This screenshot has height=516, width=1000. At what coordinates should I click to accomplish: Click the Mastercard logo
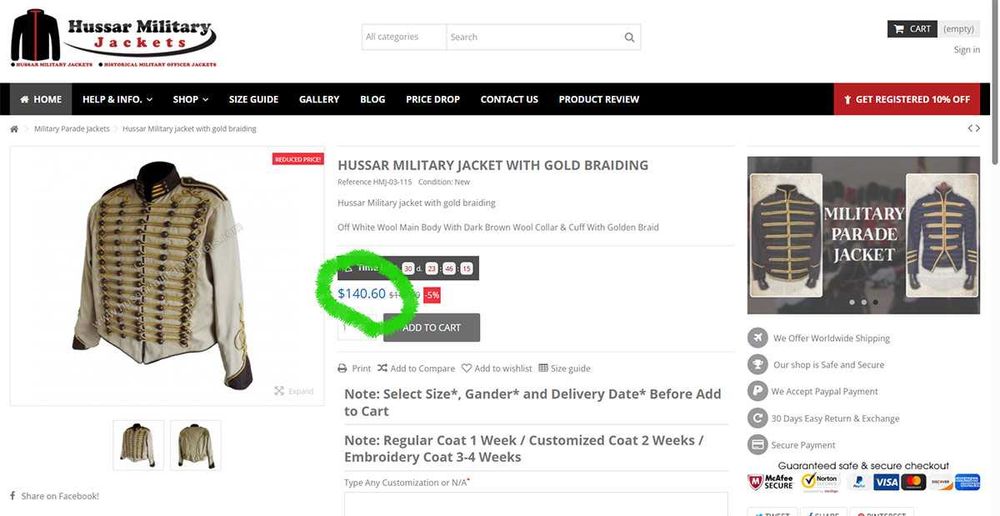[x=913, y=482]
